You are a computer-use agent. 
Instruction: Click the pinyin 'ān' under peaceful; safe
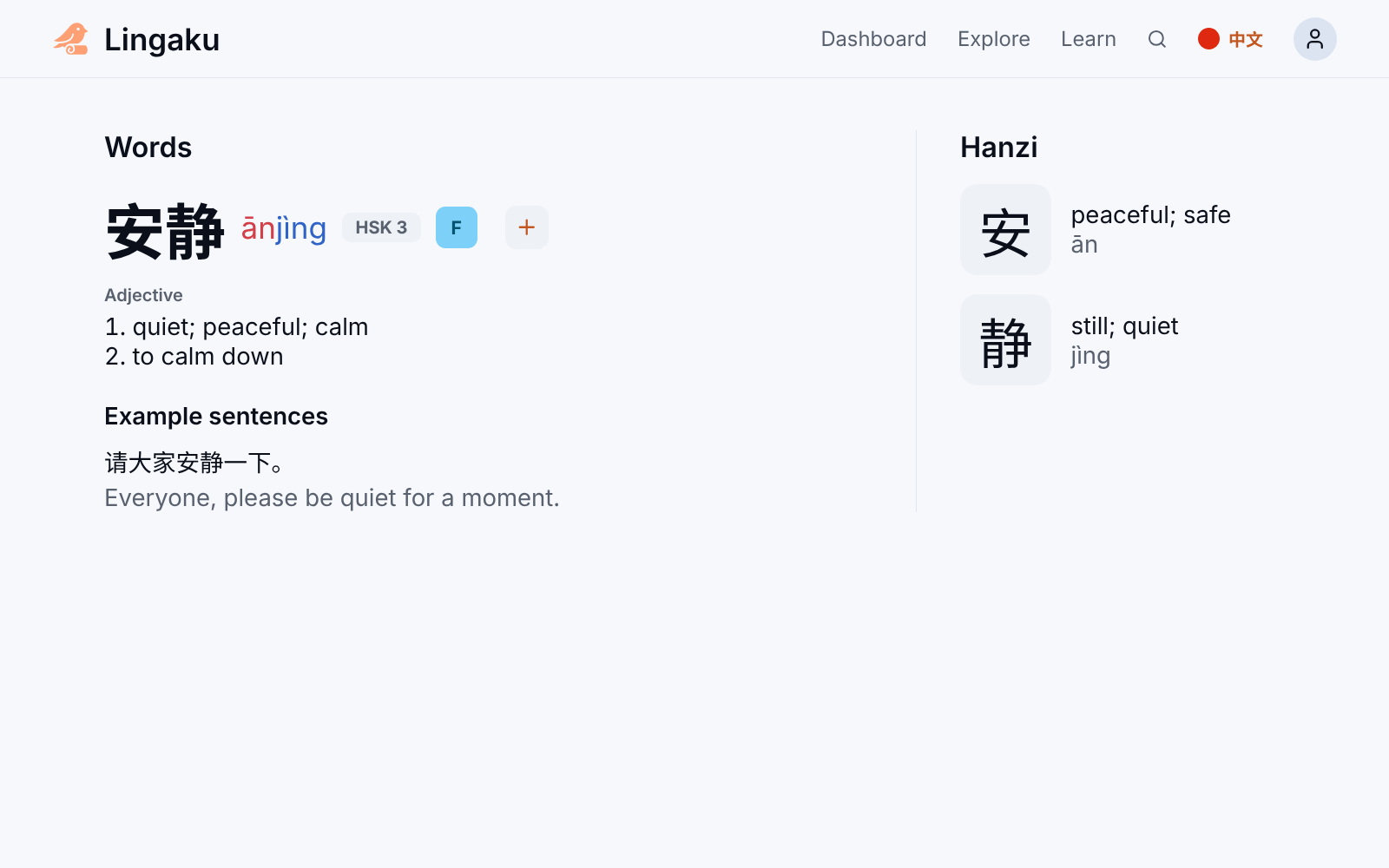pos(1083,245)
